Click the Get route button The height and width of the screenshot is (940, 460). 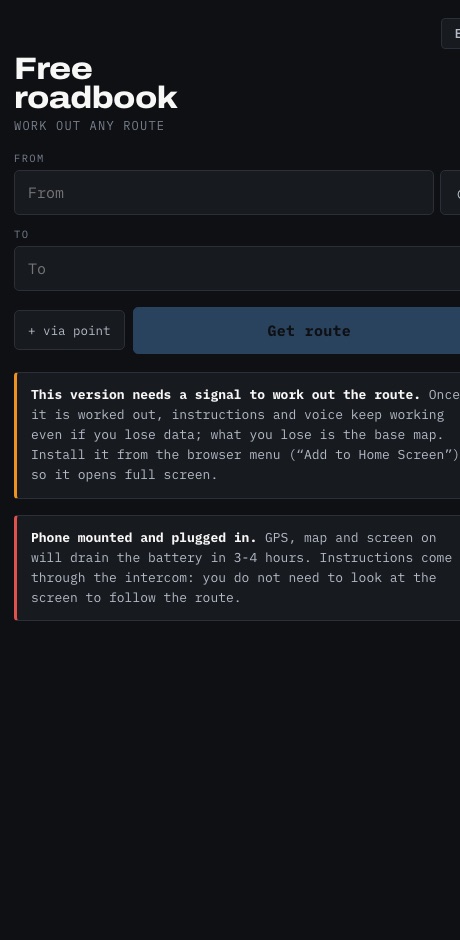[x=296, y=330]
